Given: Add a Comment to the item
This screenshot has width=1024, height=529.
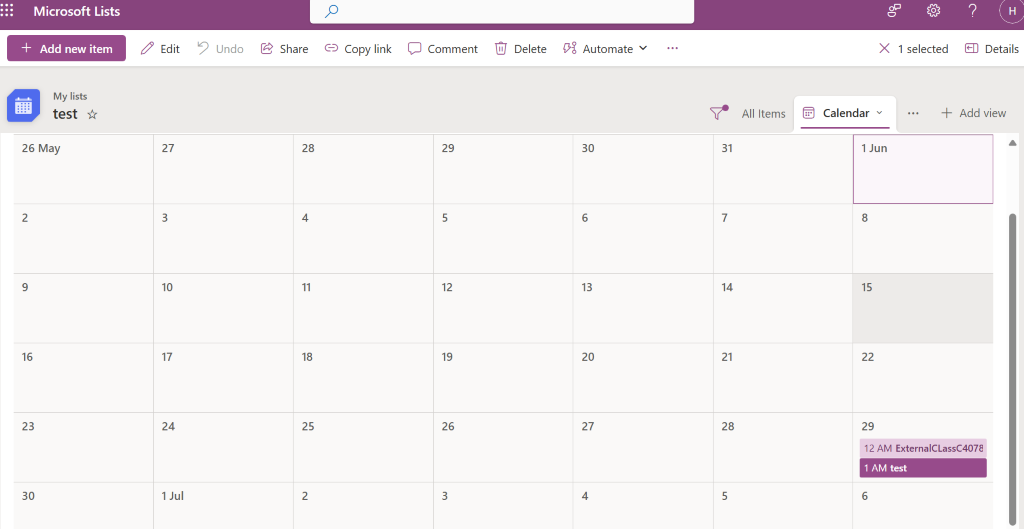Looking at the screenshot, I should (x=443, y=49).
